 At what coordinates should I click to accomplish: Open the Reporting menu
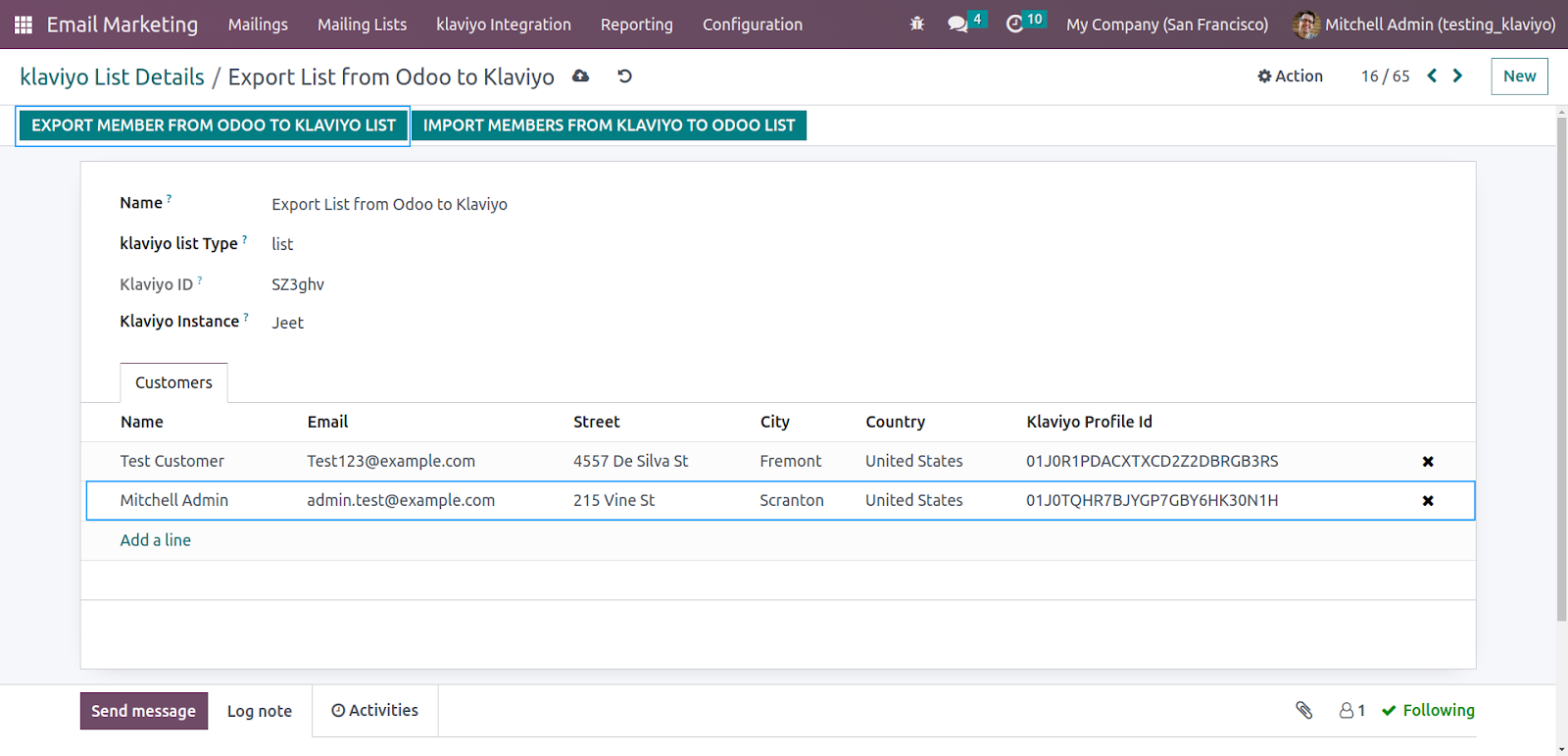click(x=637, y=25)
